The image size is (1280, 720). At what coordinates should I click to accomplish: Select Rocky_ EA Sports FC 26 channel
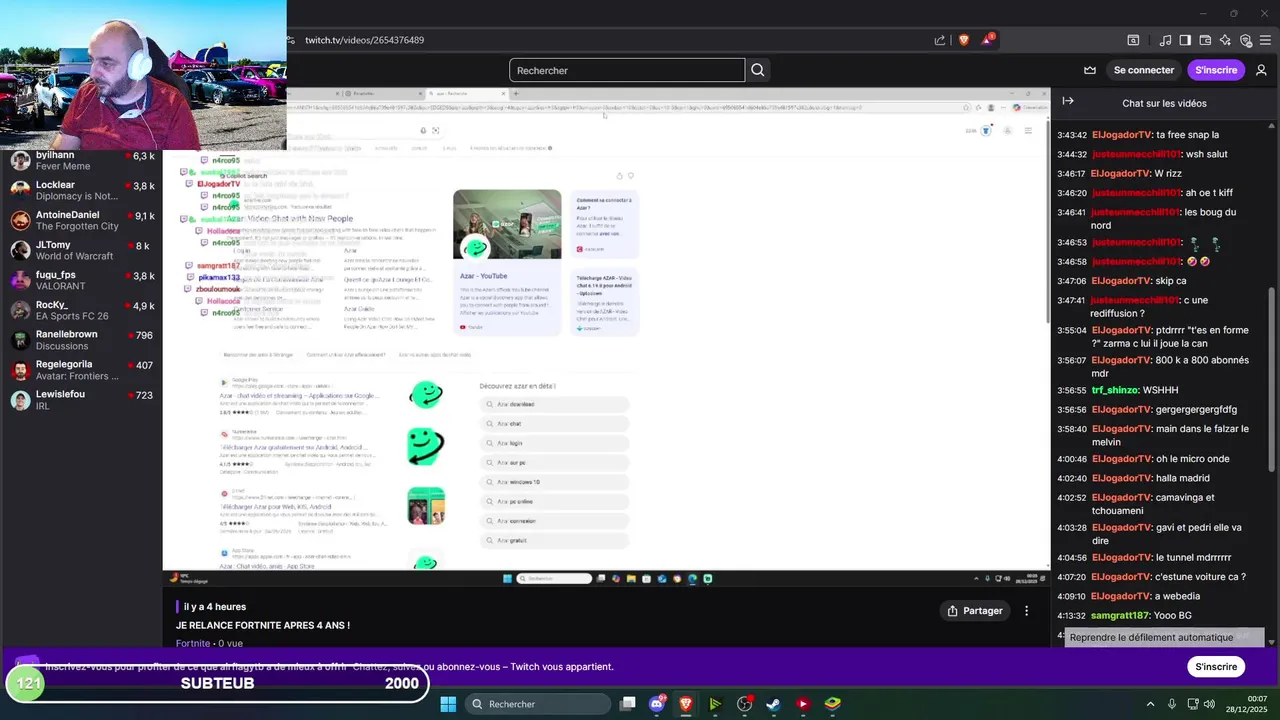point(81,311)
